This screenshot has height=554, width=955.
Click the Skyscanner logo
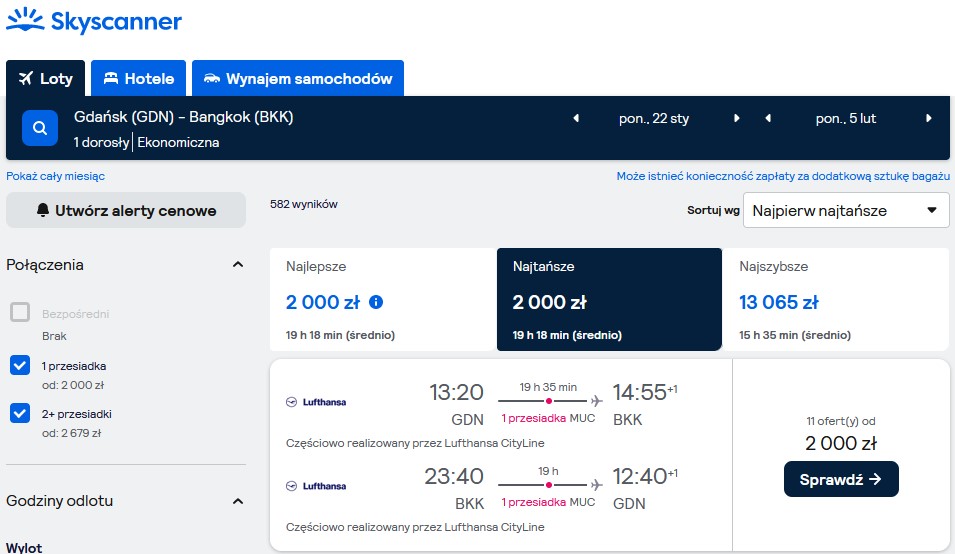[x=94, y=20]
